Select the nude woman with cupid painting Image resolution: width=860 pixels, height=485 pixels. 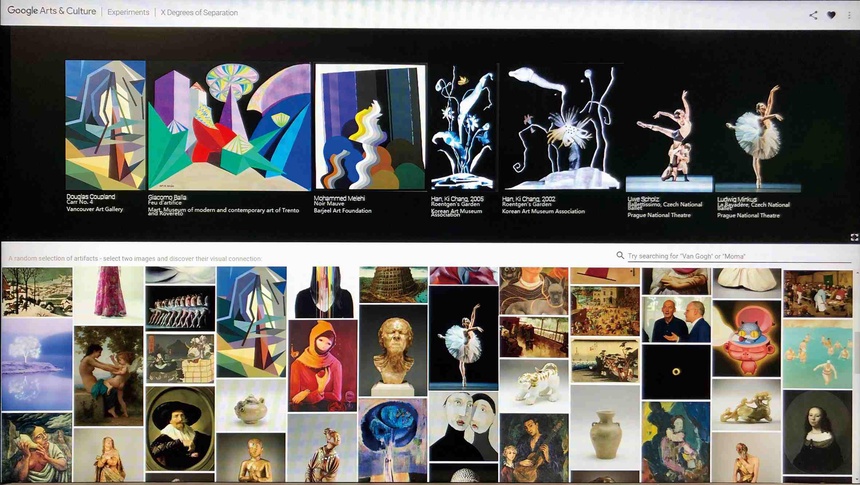tap(109, 376)
